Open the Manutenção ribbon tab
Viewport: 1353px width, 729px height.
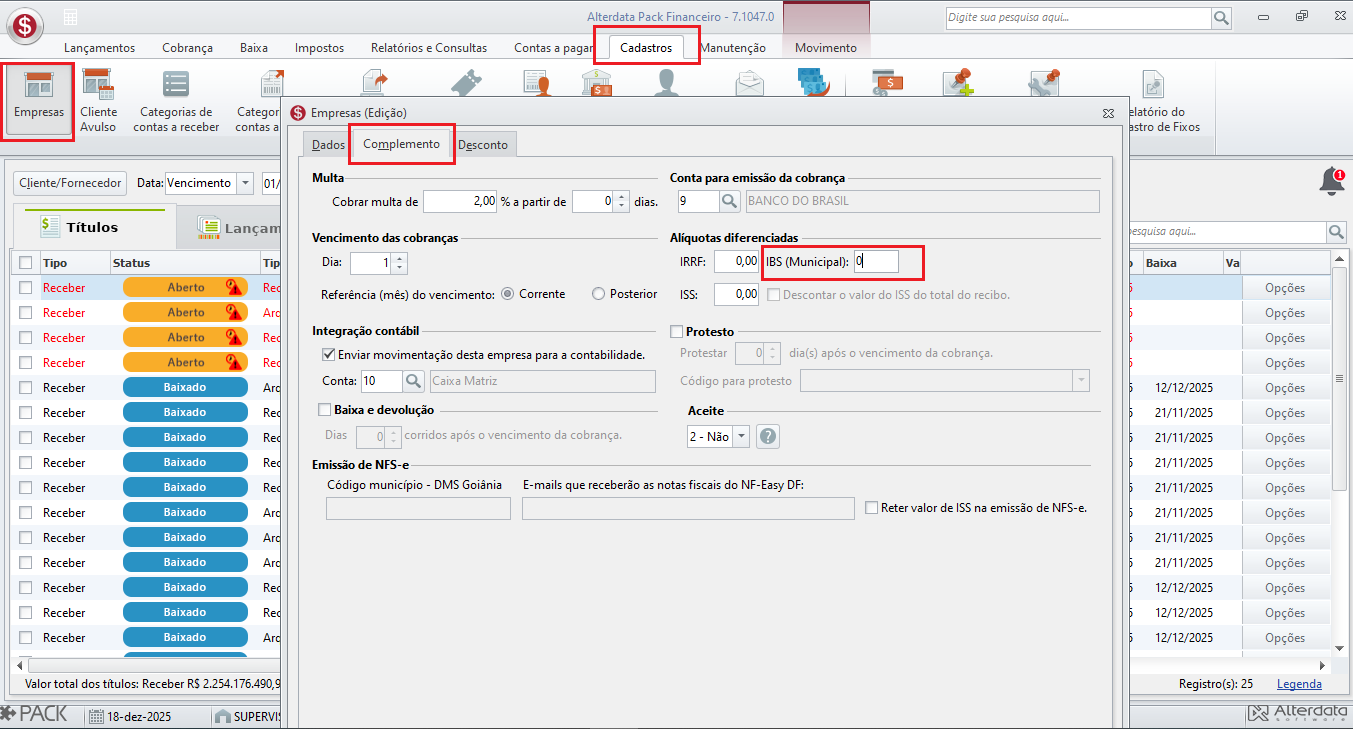pyautogui.click(x=733, y=48)
